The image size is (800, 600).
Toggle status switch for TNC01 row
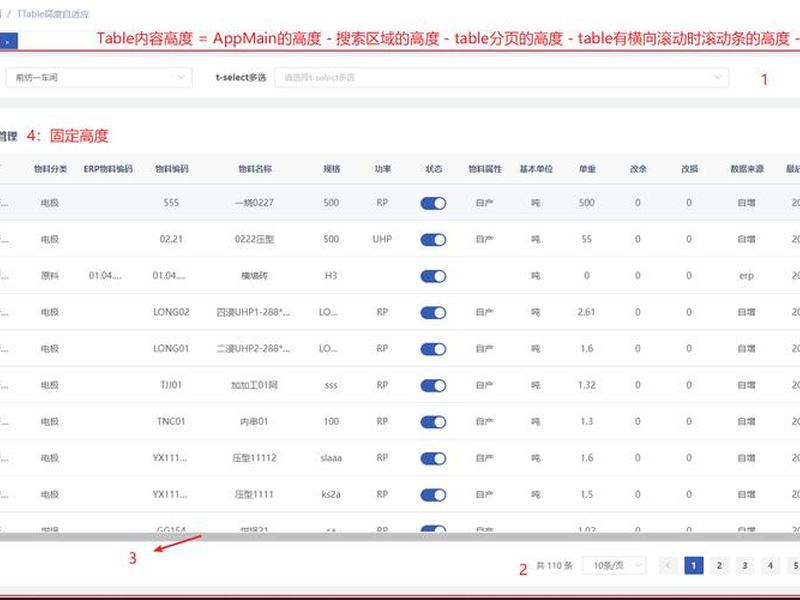pyautogui.click(x=433, y=422)
